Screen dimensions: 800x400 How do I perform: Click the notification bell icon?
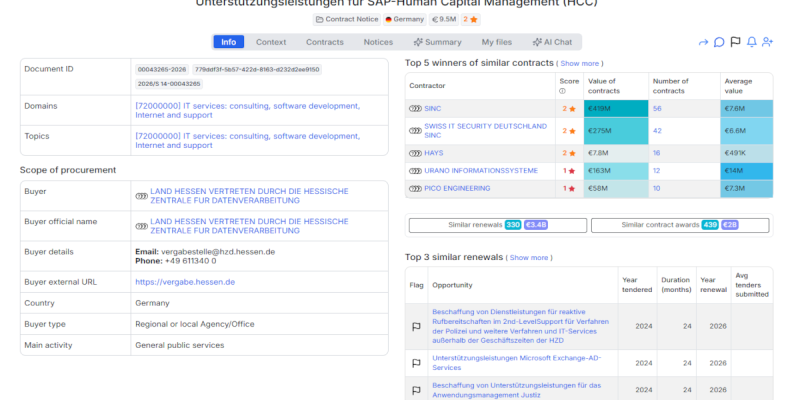coord(752,42)
